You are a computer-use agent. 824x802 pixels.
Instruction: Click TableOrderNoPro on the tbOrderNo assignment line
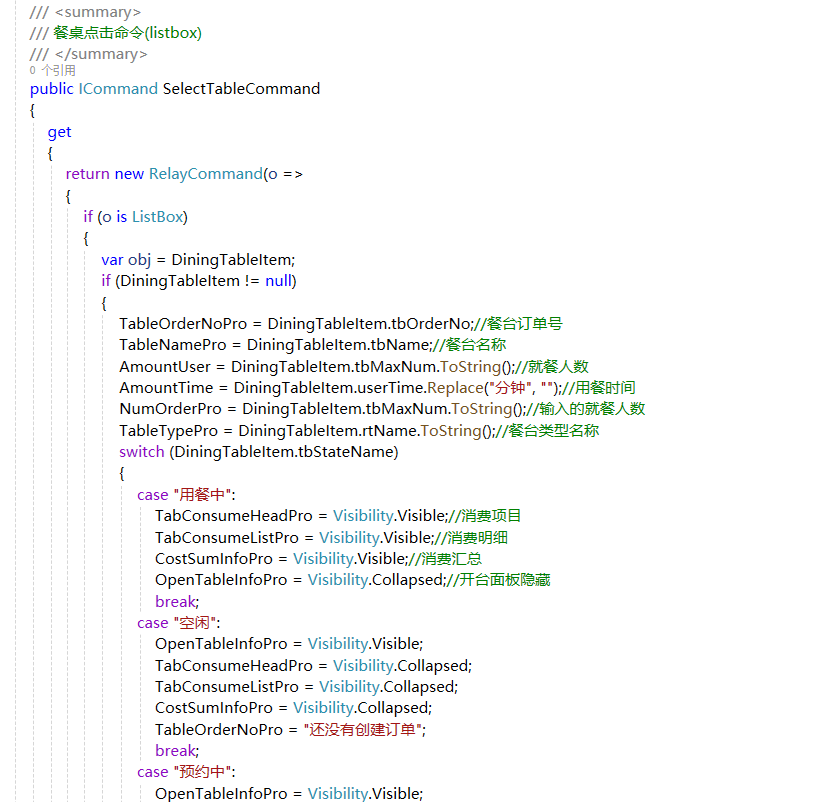(183, 324)
